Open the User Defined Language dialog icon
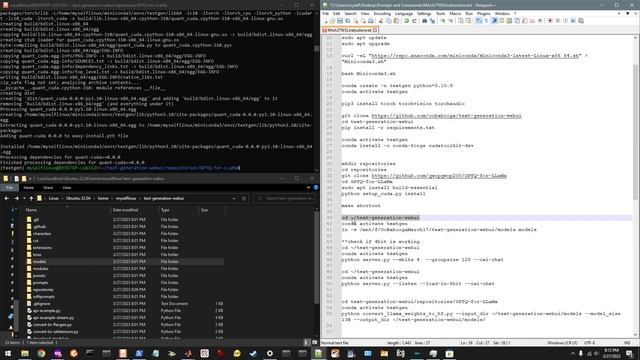The width and height of the screenshot is (640, 360). click(x=502, y=20)
